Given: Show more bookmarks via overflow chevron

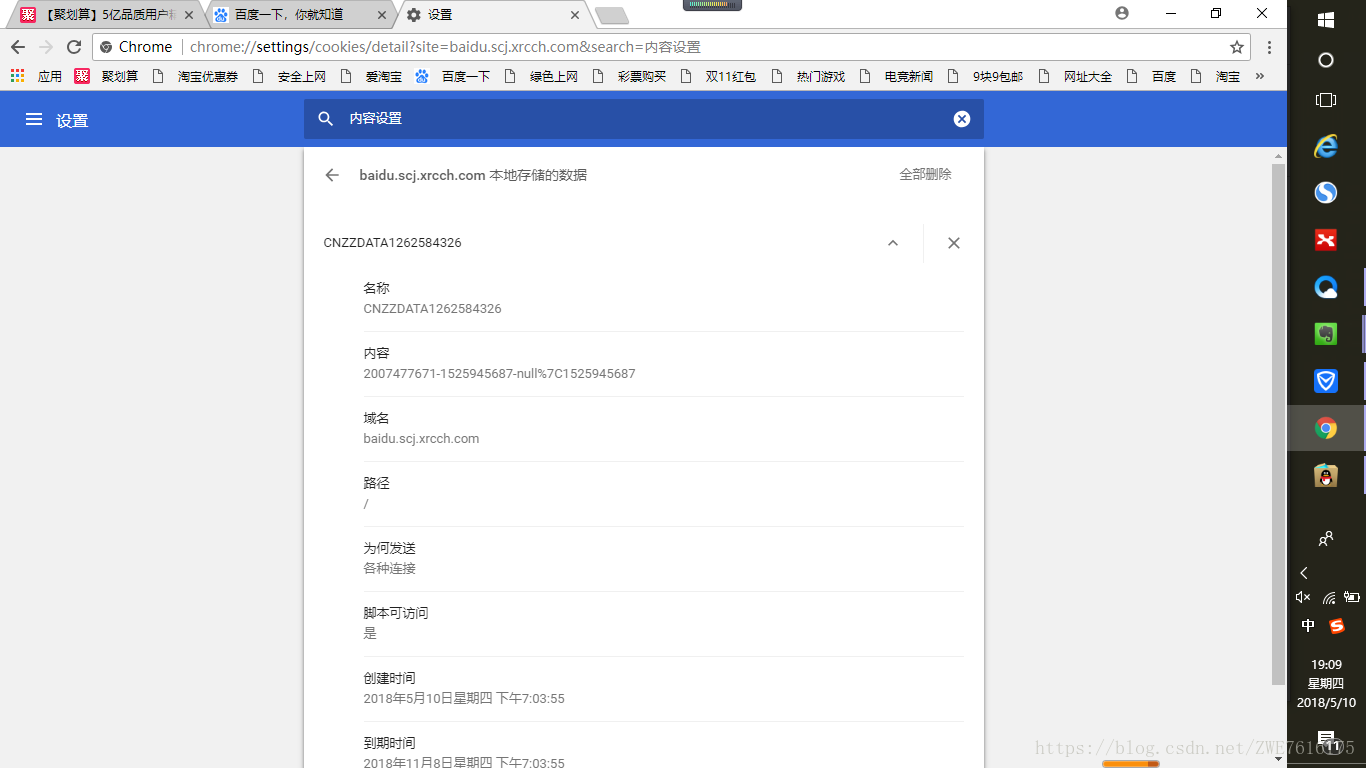Looking at the screenshot, I should point(1259,76).
